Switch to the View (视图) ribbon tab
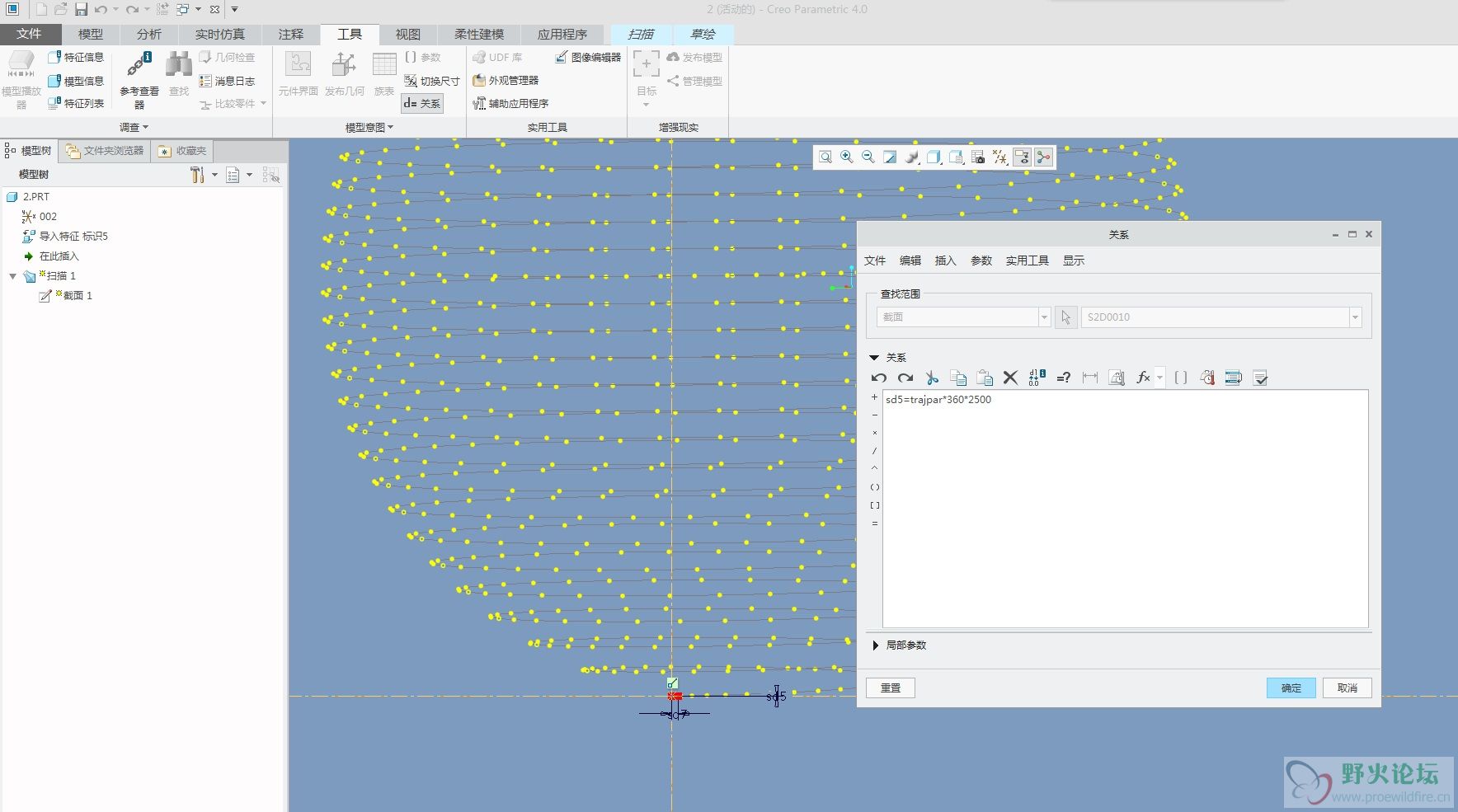This screenshot has height=812, width=1458. click(408, 34)
